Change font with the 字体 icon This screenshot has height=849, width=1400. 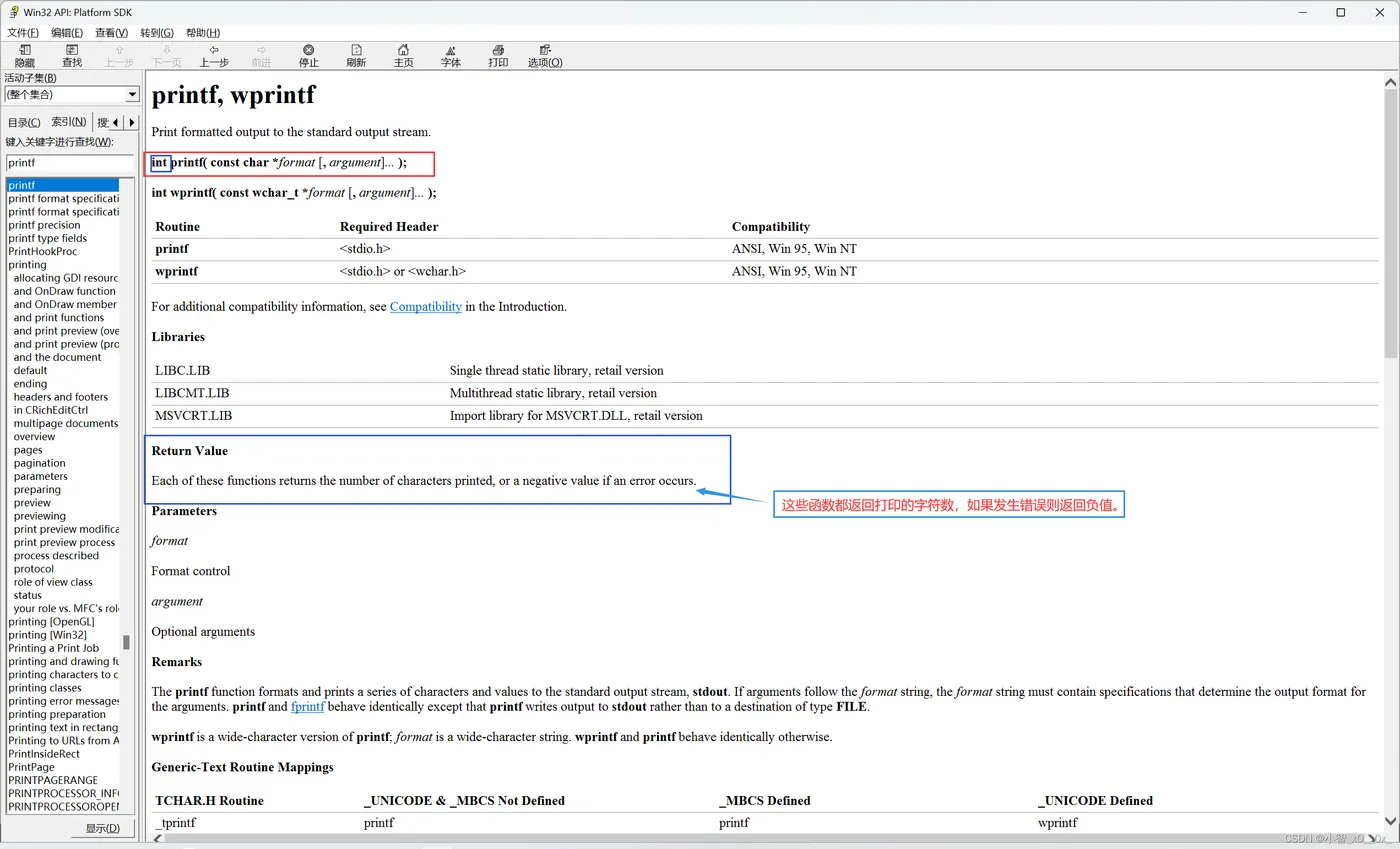[x=451, y=50]
